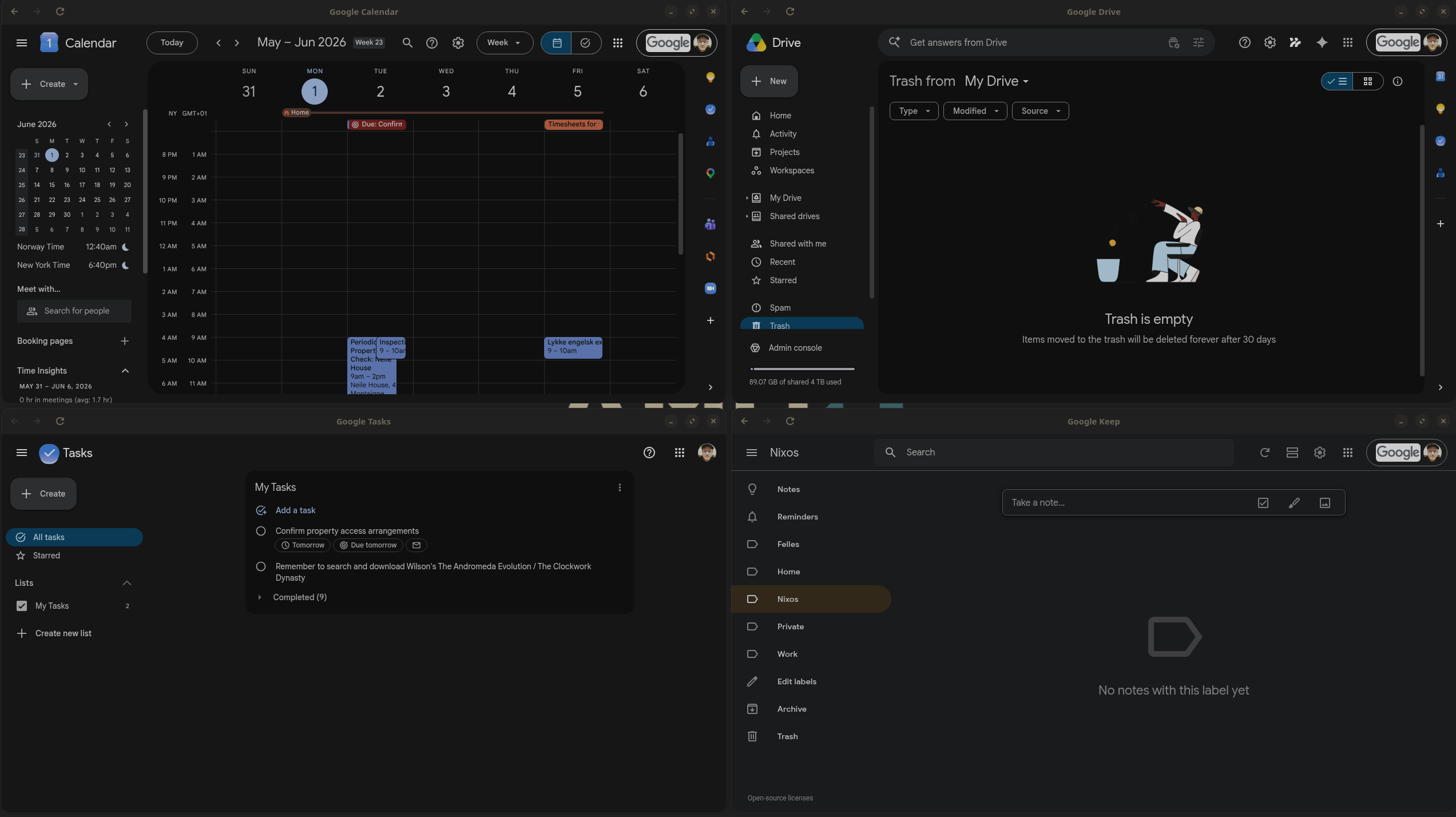Open Reminders in Keep sidebar
Image resolution: width=1456 pixels, height=817 pixels.
pyautogui.click(x=811, y=517)
